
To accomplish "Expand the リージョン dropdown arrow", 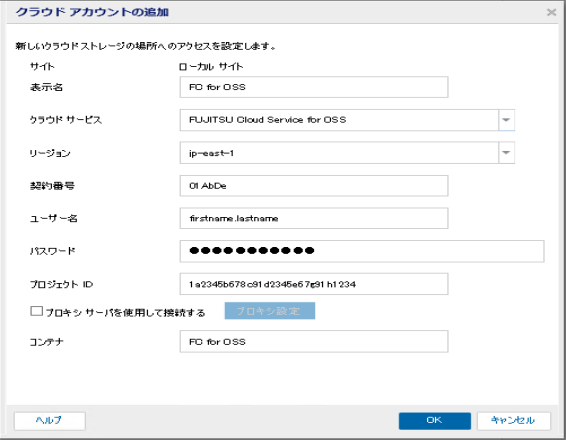I will pyautogui.click(x=506, y=153).
